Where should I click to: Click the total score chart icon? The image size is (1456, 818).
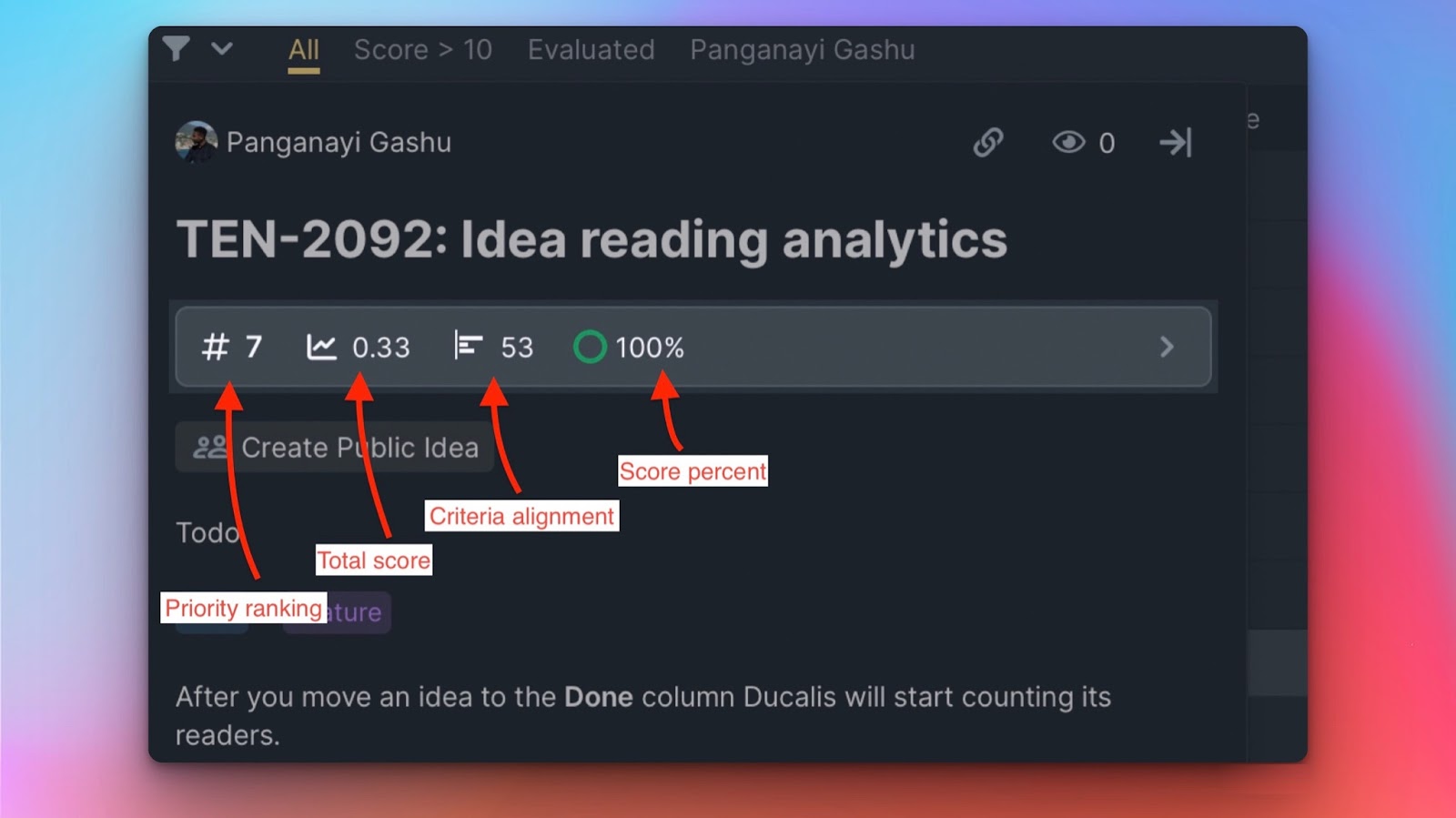coord(321,347)
